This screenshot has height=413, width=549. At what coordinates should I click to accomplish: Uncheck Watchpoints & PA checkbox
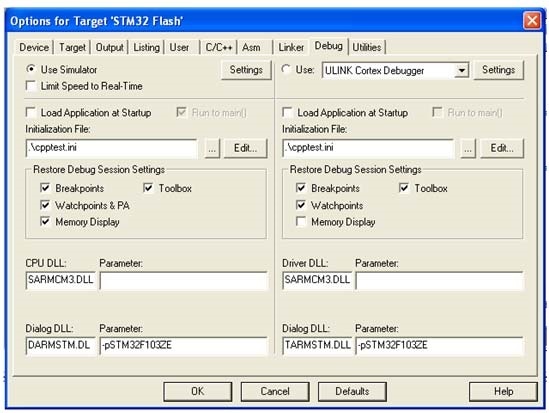(x=45, y=205)
